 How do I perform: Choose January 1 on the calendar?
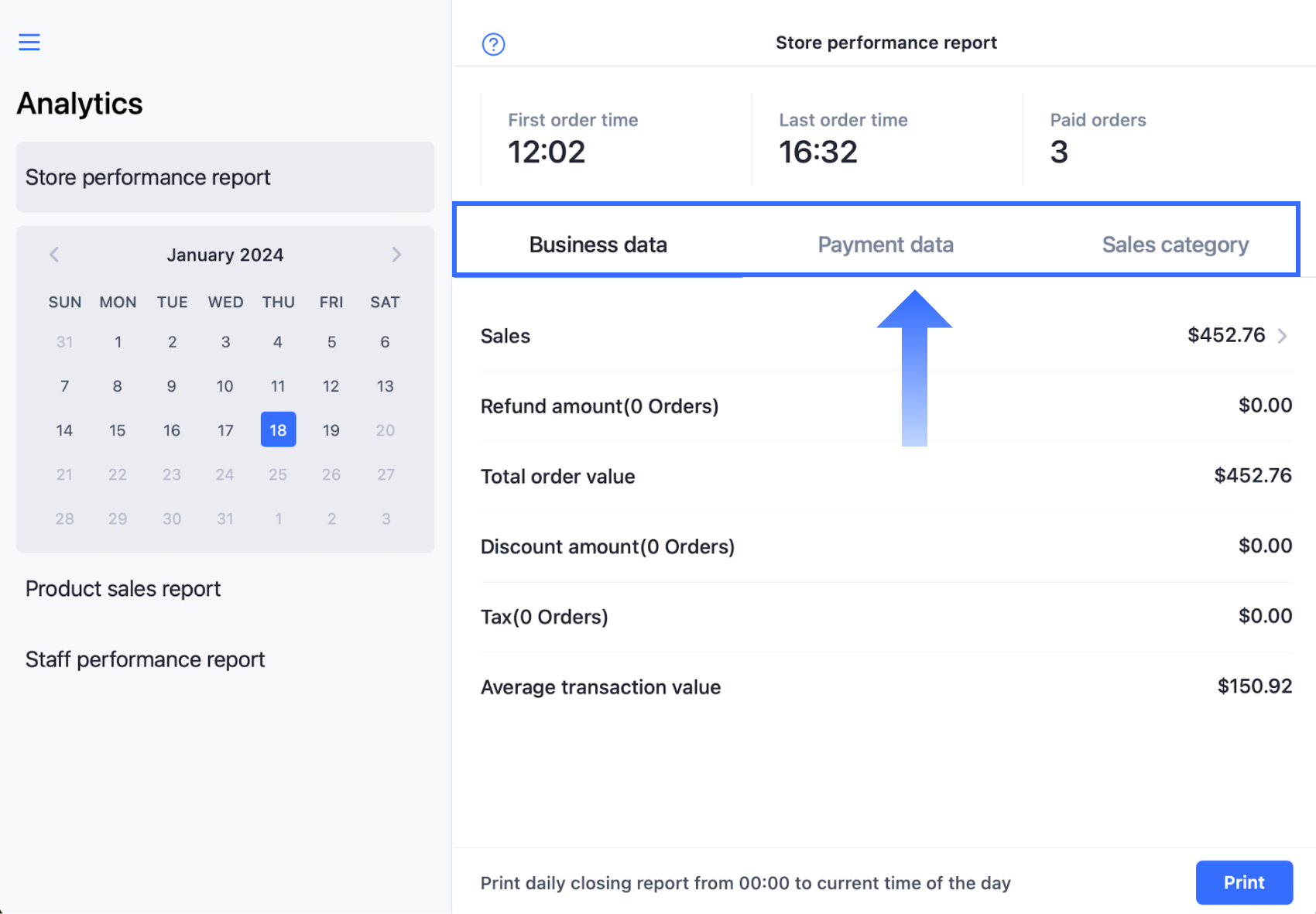tap(118, 342)
